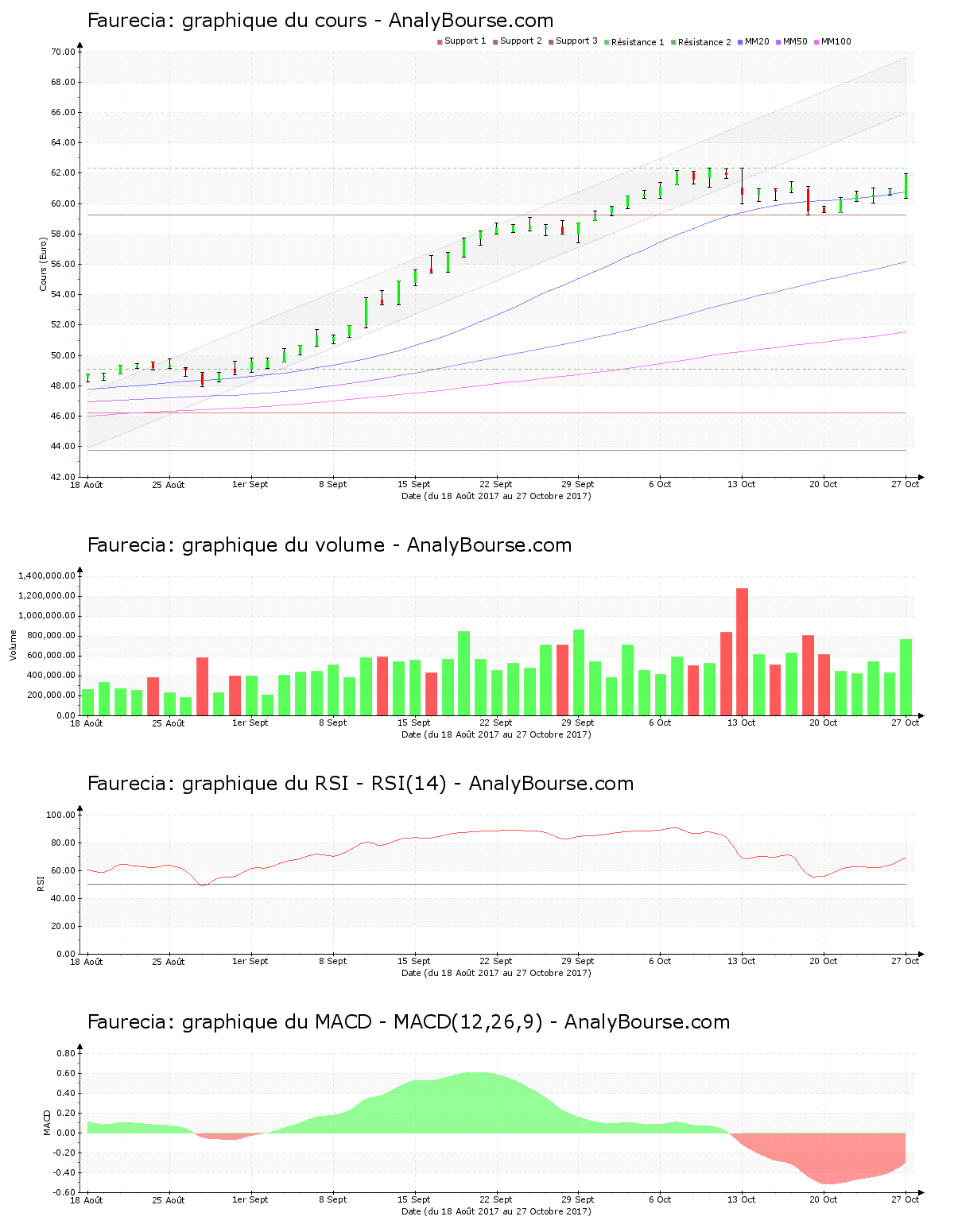Select the Support 2 legend label

521,41
